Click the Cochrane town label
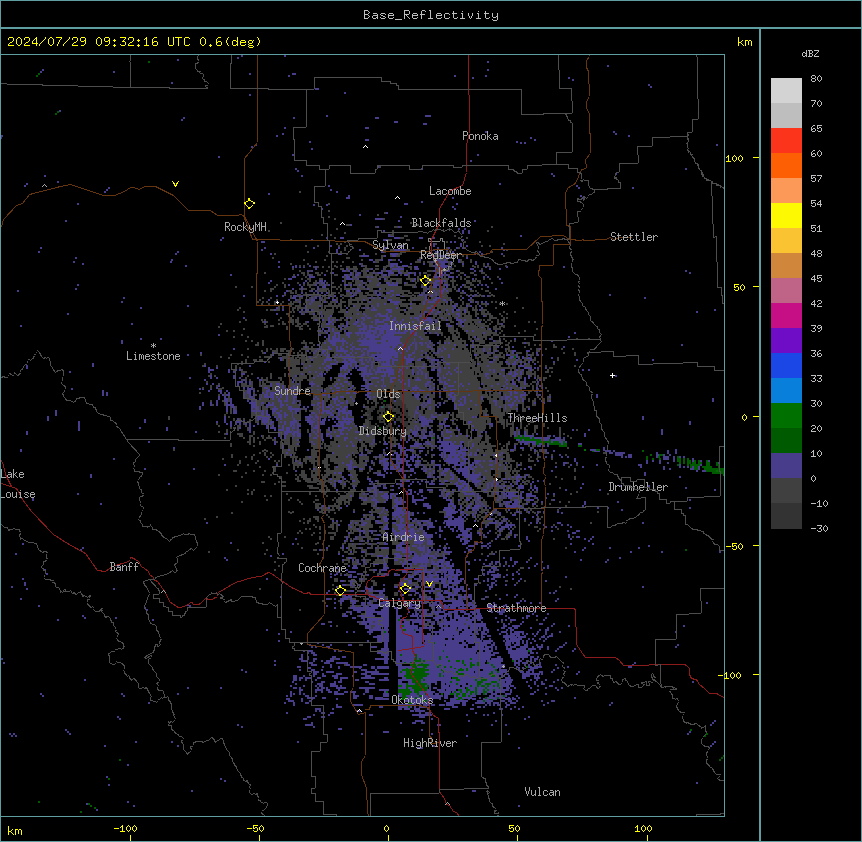 coord(322,568)
